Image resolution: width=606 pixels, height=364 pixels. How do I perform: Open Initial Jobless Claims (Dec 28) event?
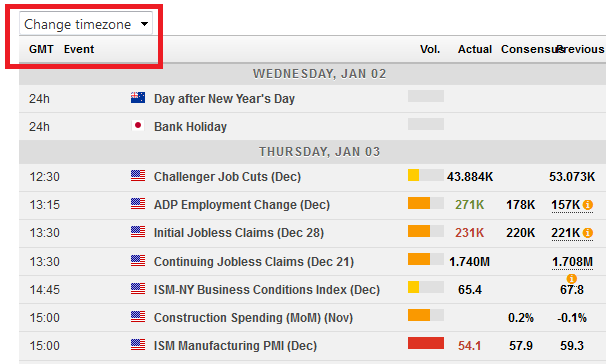238,233
